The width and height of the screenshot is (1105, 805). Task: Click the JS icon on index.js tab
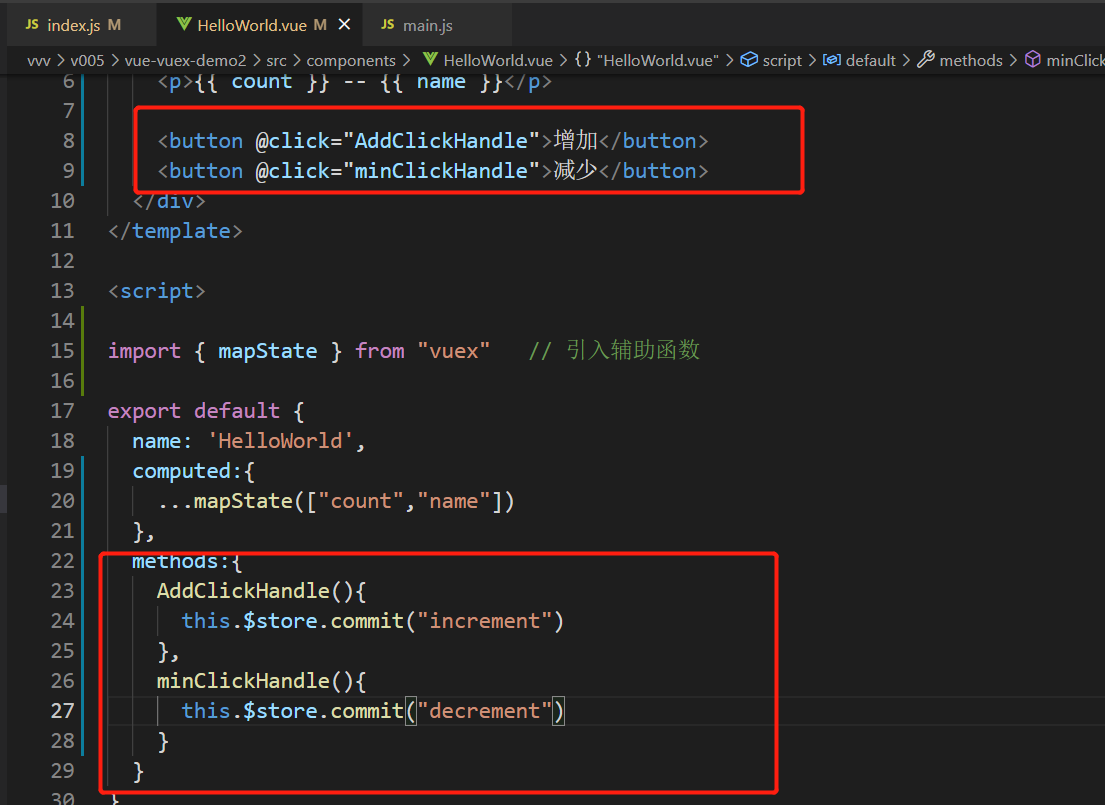tap(32, 25)
